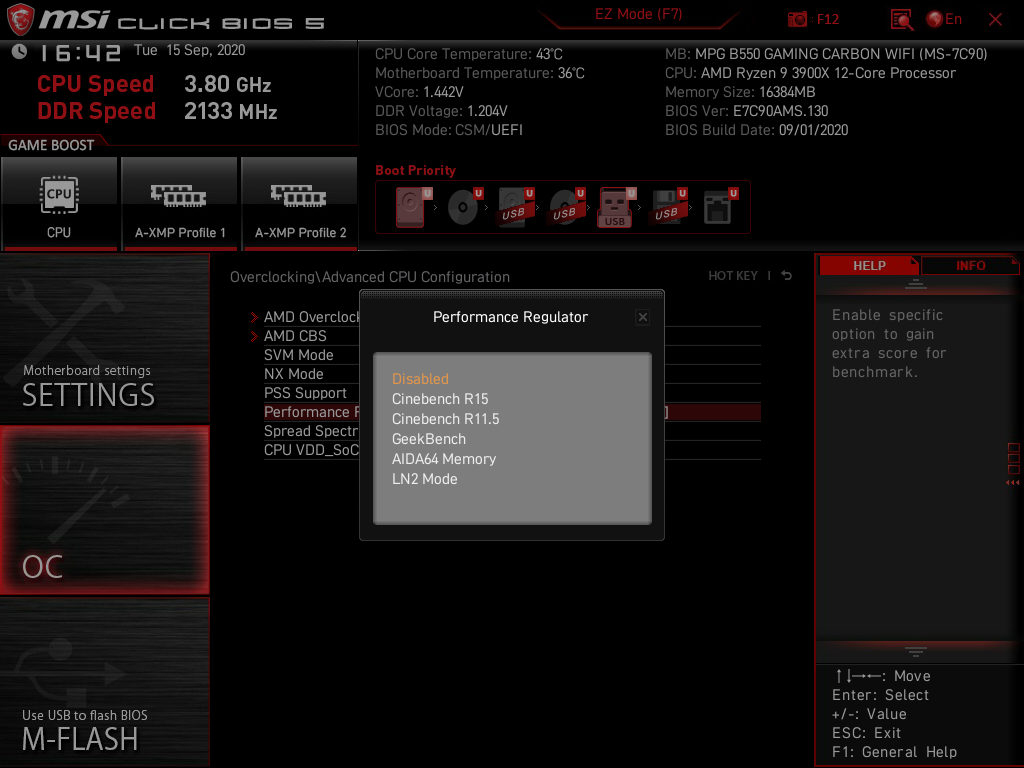Choose Disabled in Performance Regulator
This screenshot has height=768, width=1024.
(x=420, y=379)
